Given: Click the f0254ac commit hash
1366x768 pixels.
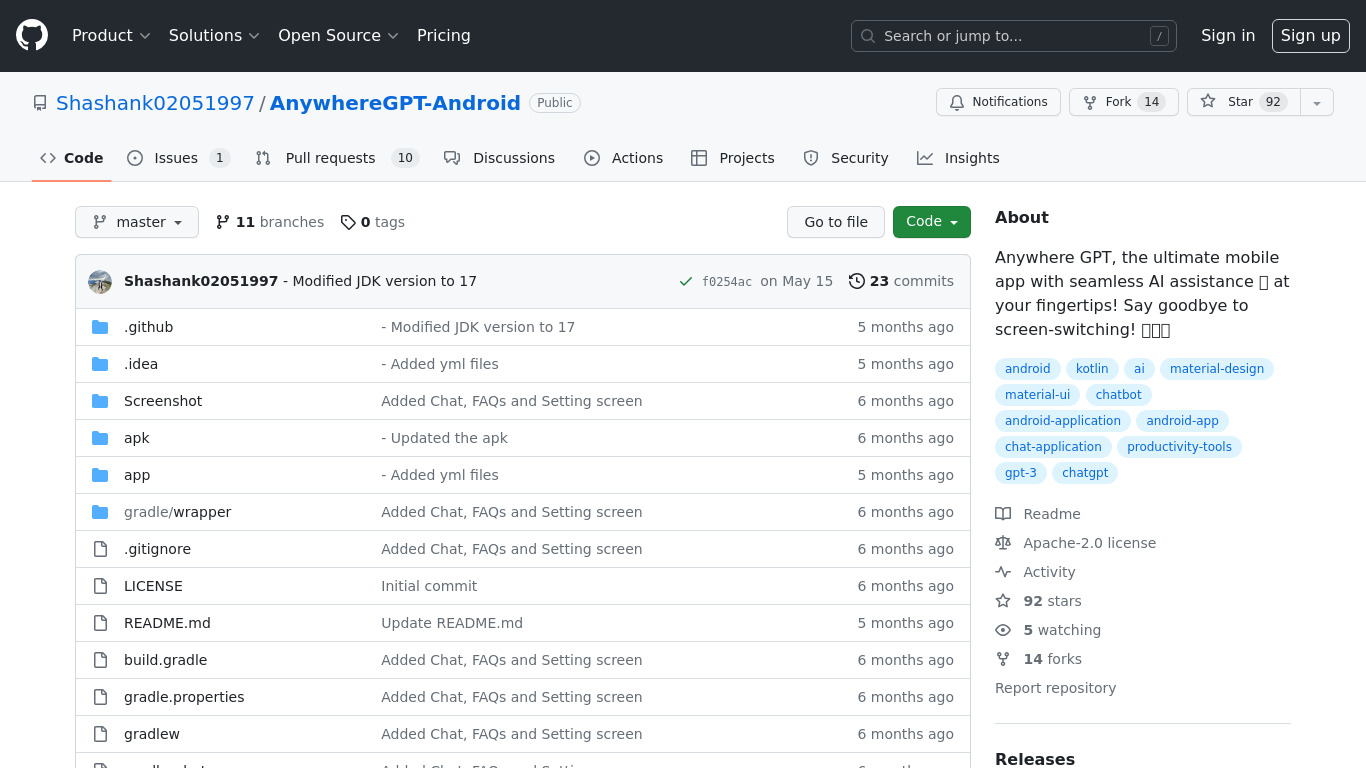Looking at the screenshot, I should coord(727,282).
